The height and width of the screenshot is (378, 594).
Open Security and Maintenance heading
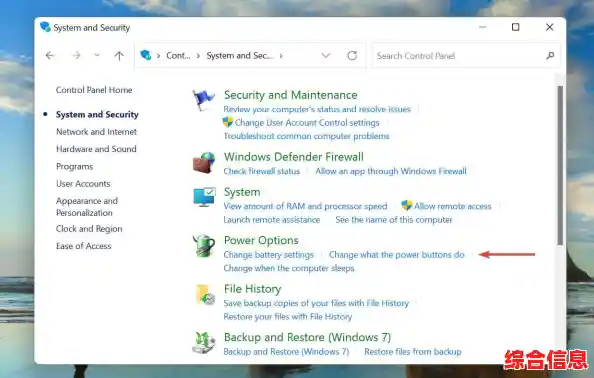click(x=291, y=95)
